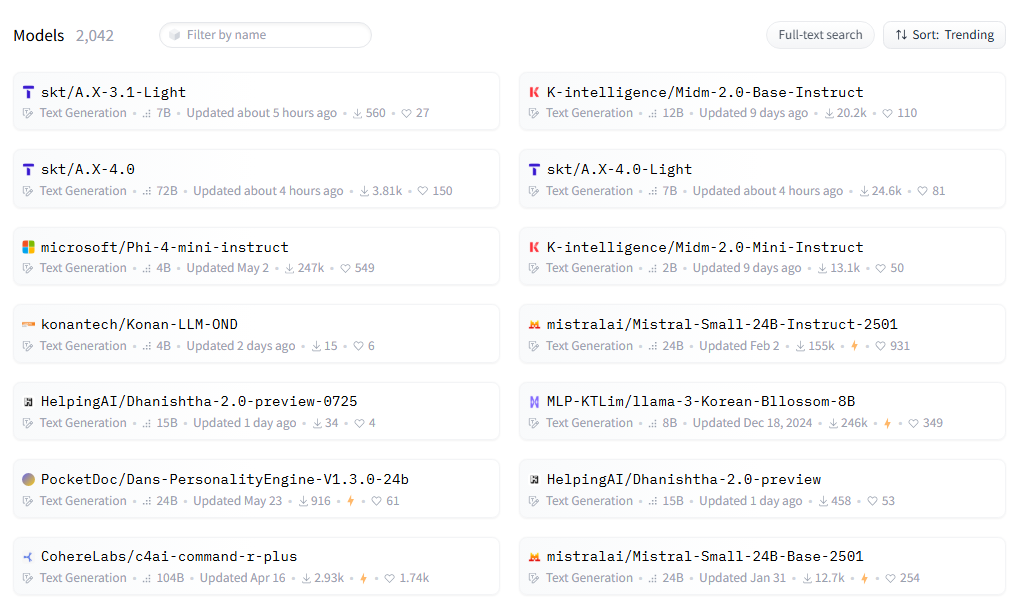Click the download icon on Midm-2.0-Base-Instruct
This screenshot has width=1019, height=603.
(829, 113)
